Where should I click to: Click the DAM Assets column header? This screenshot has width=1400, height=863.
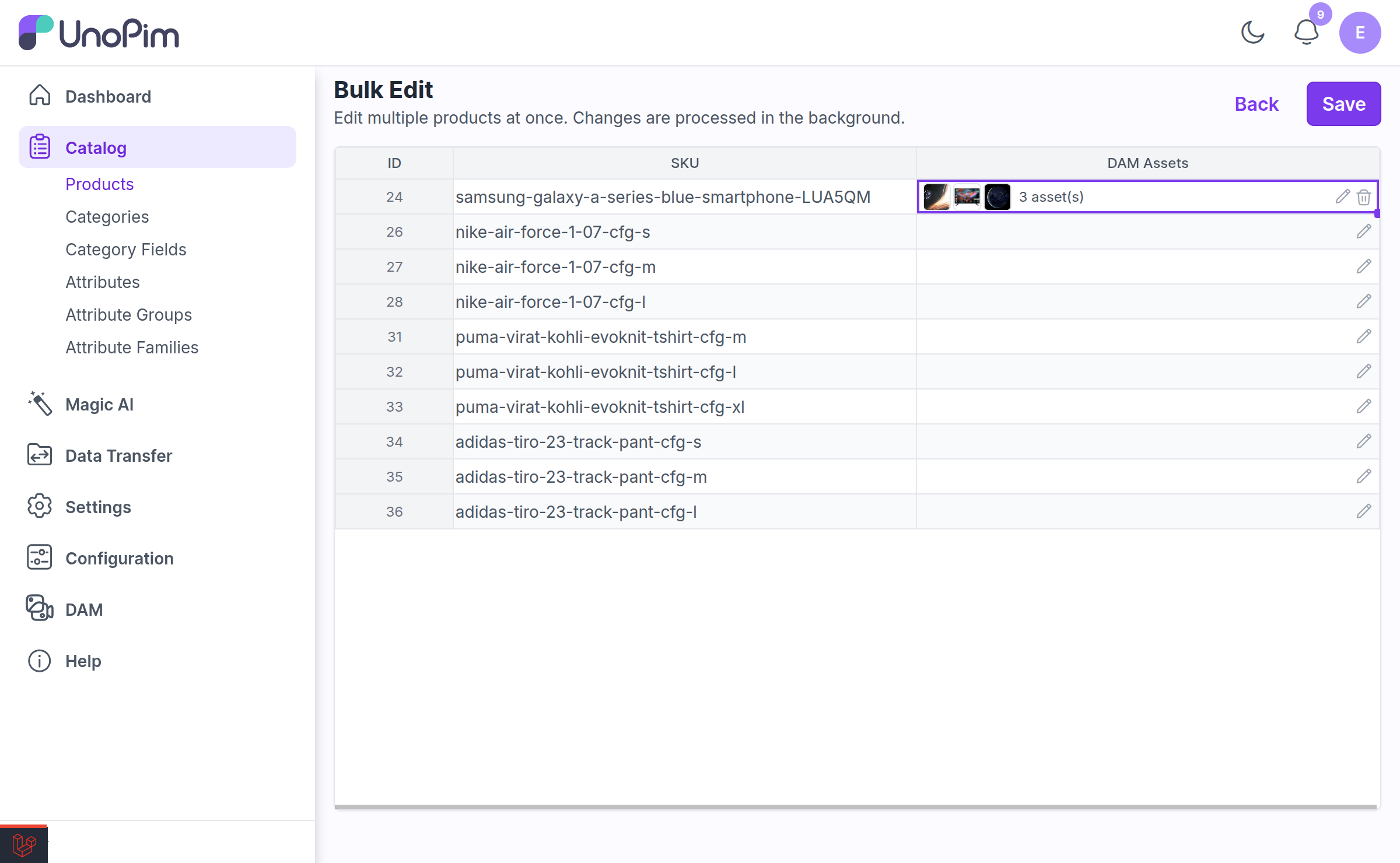click(x=1148, y=163)
